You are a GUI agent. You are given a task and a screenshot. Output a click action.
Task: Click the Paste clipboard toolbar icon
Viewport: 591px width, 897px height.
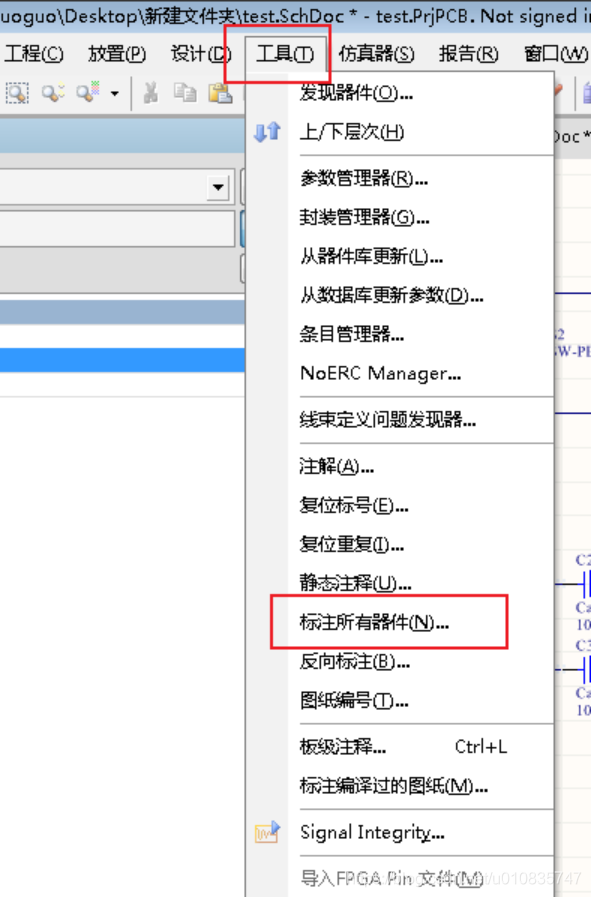(x=220, y=93)
